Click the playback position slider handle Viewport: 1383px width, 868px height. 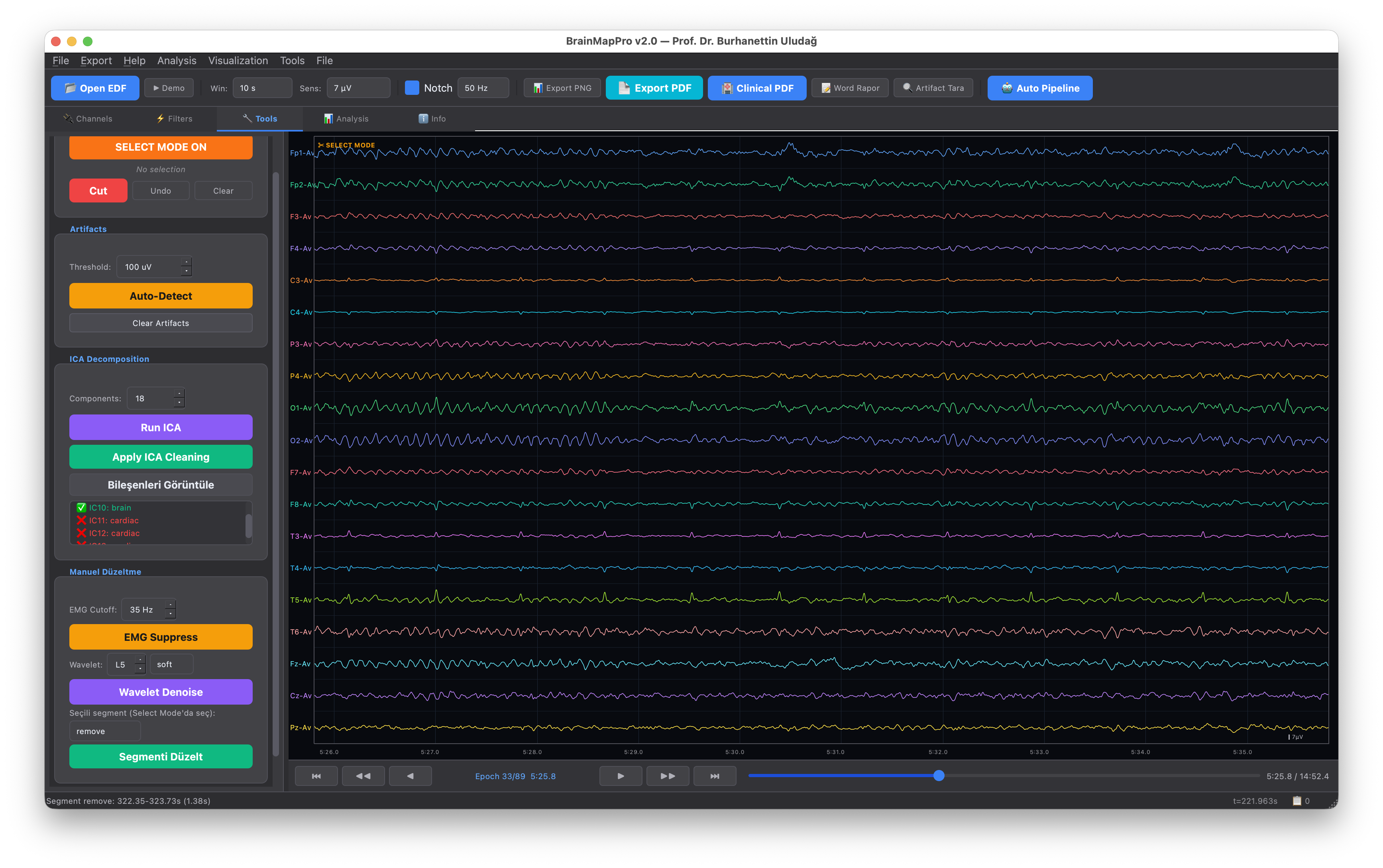pos(939,776)
